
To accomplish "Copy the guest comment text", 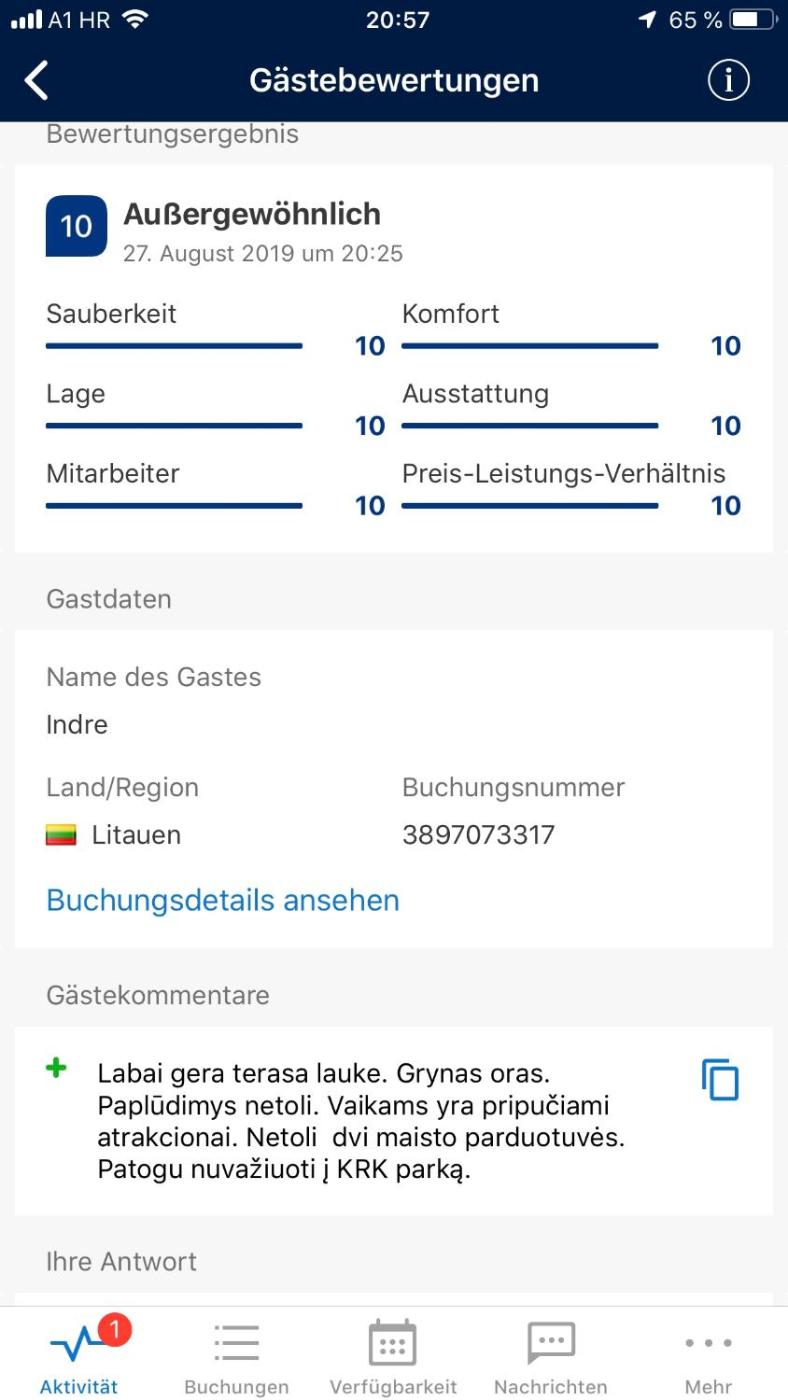I will [x=720, y=1081].
